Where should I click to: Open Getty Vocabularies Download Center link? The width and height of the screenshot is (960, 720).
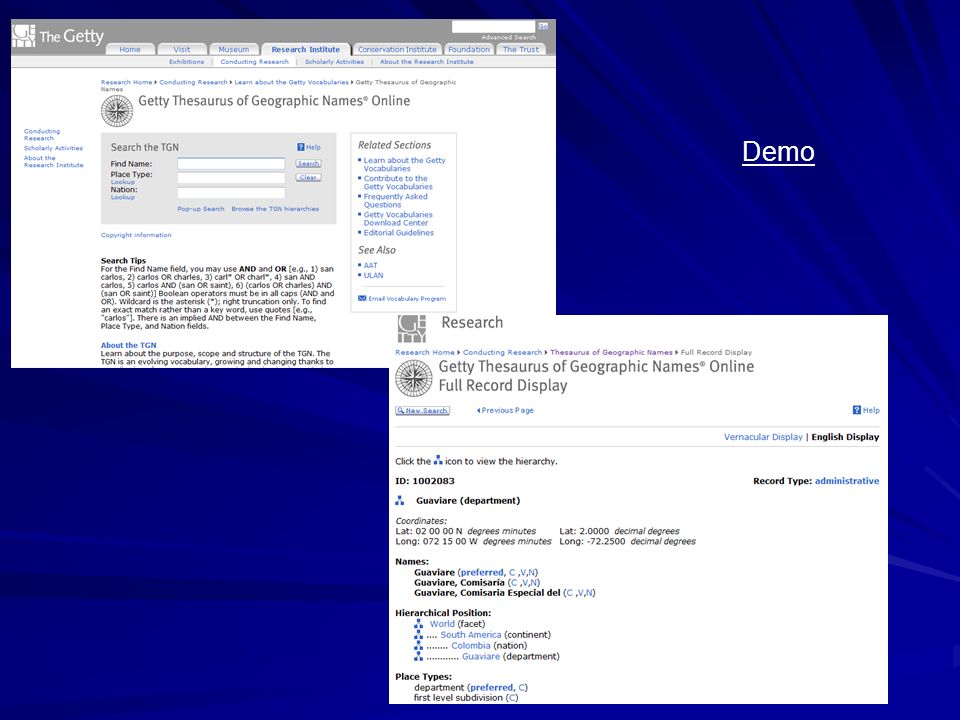coord(398,219)
